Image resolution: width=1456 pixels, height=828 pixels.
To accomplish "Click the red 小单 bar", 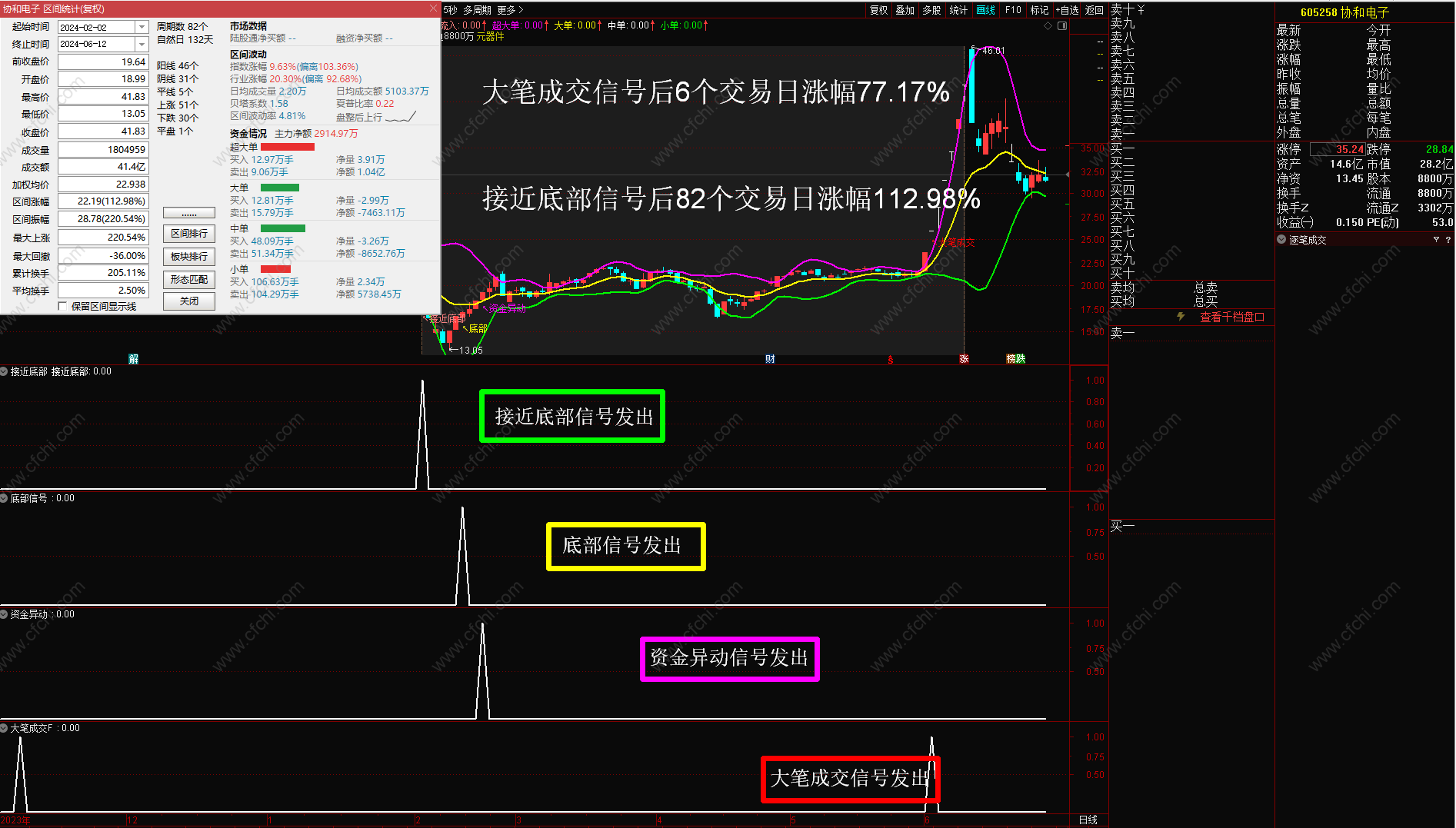I will coord(275,269).
